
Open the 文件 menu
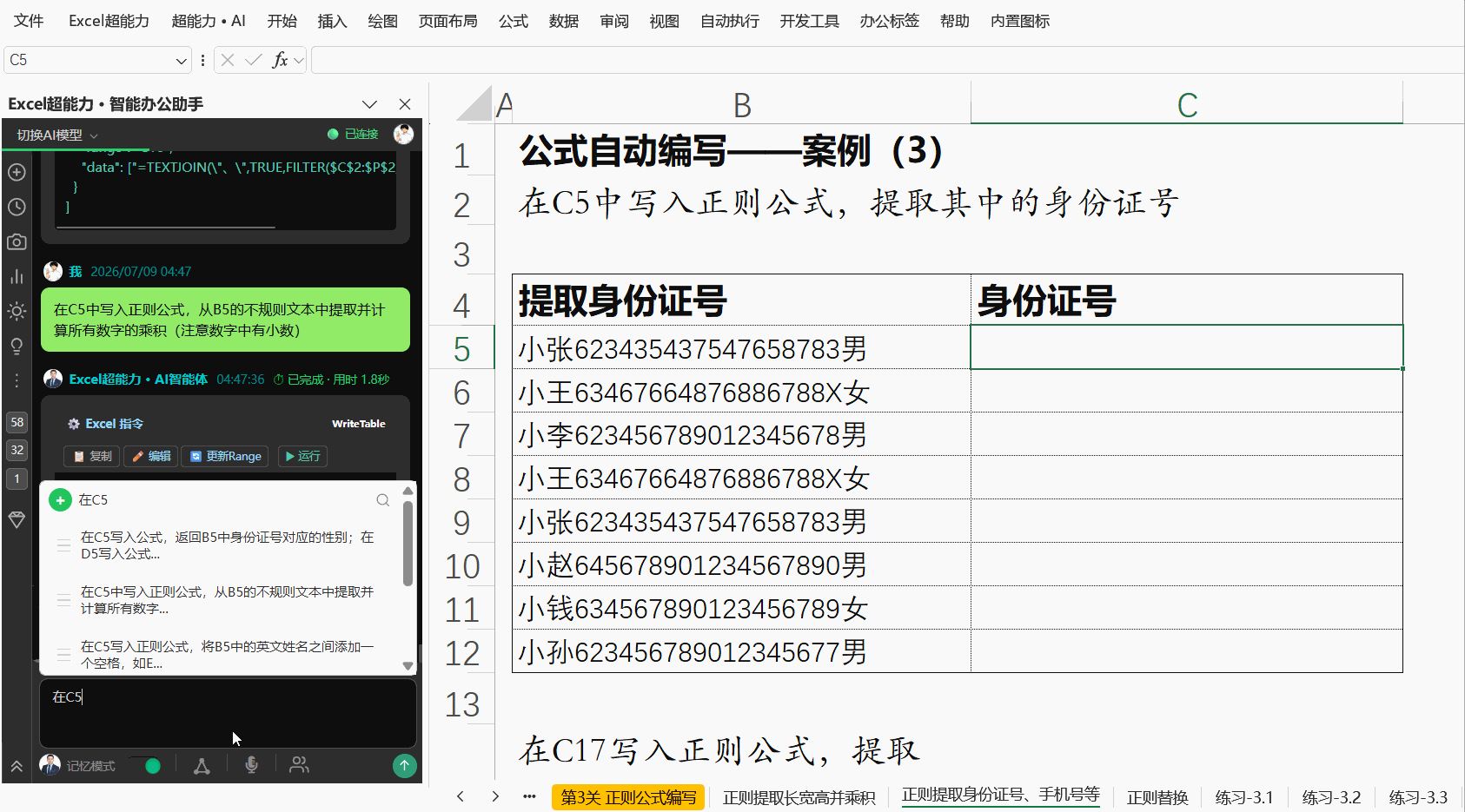(29, 21)
